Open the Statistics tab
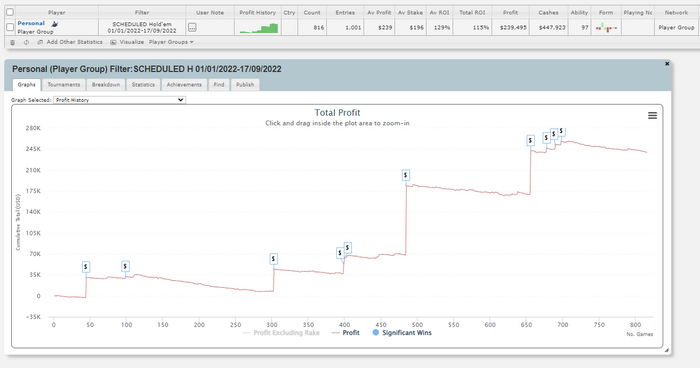 click(x=143, y=85)
